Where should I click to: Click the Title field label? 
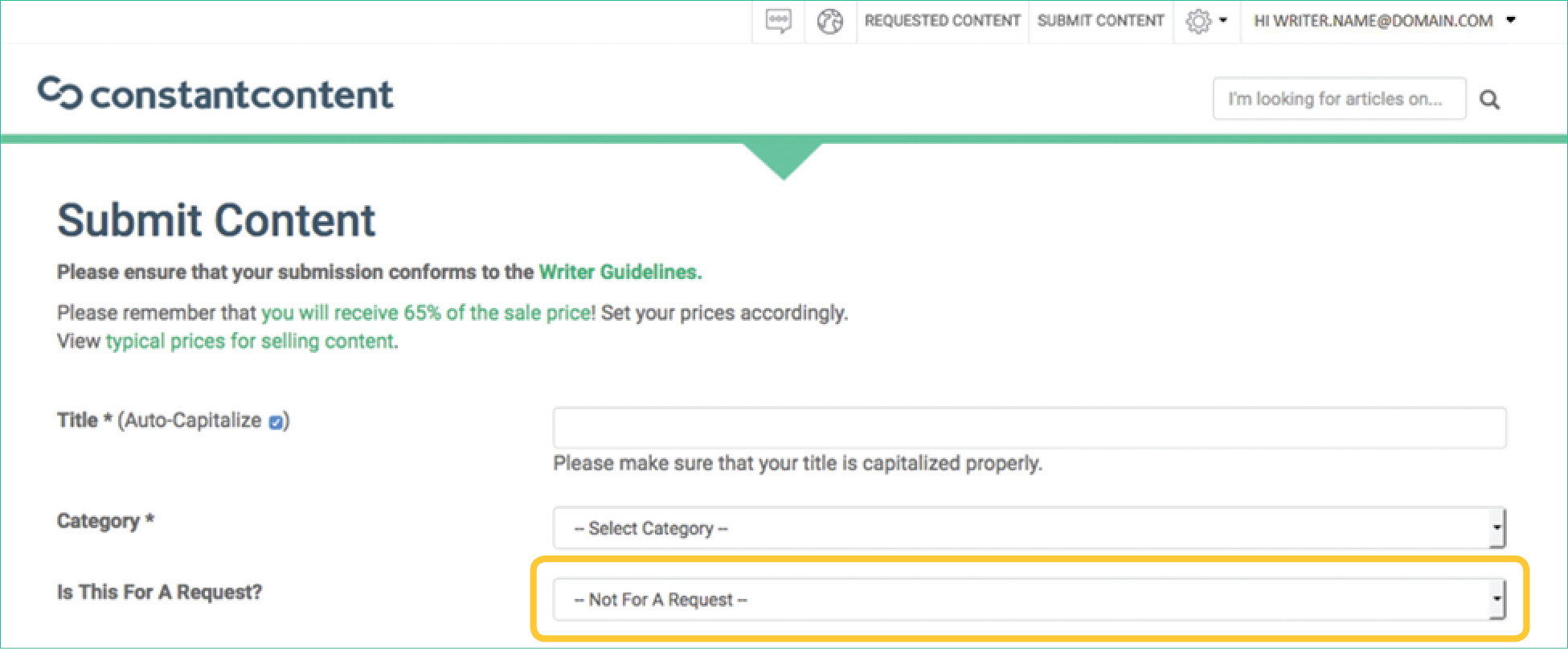(77, 420)
